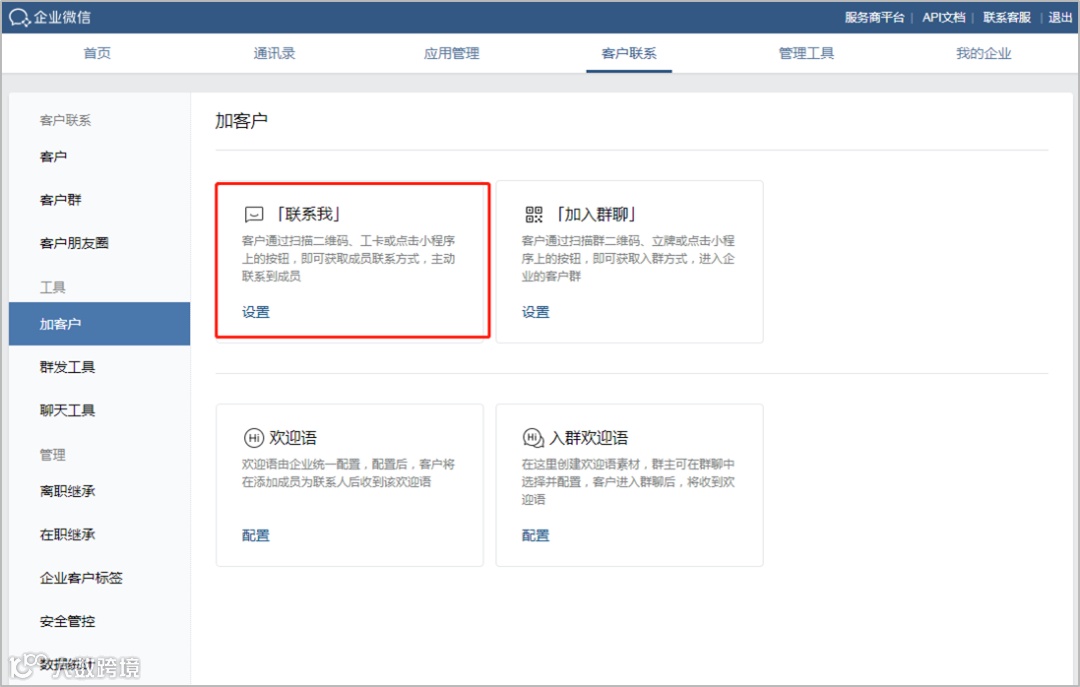
Task: Click 配置 under 欢迎语 card
Action: (256, 535)
